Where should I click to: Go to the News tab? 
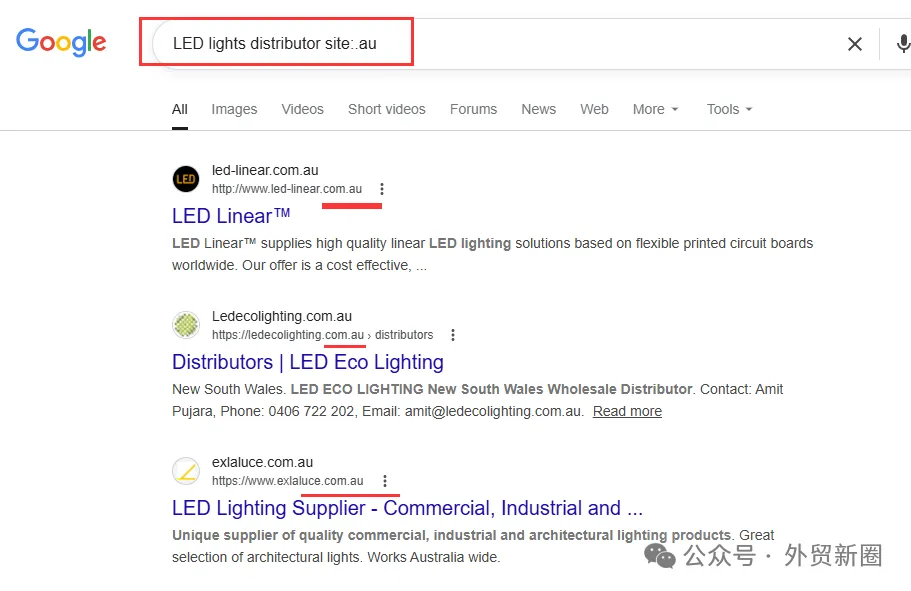(539, 109)
